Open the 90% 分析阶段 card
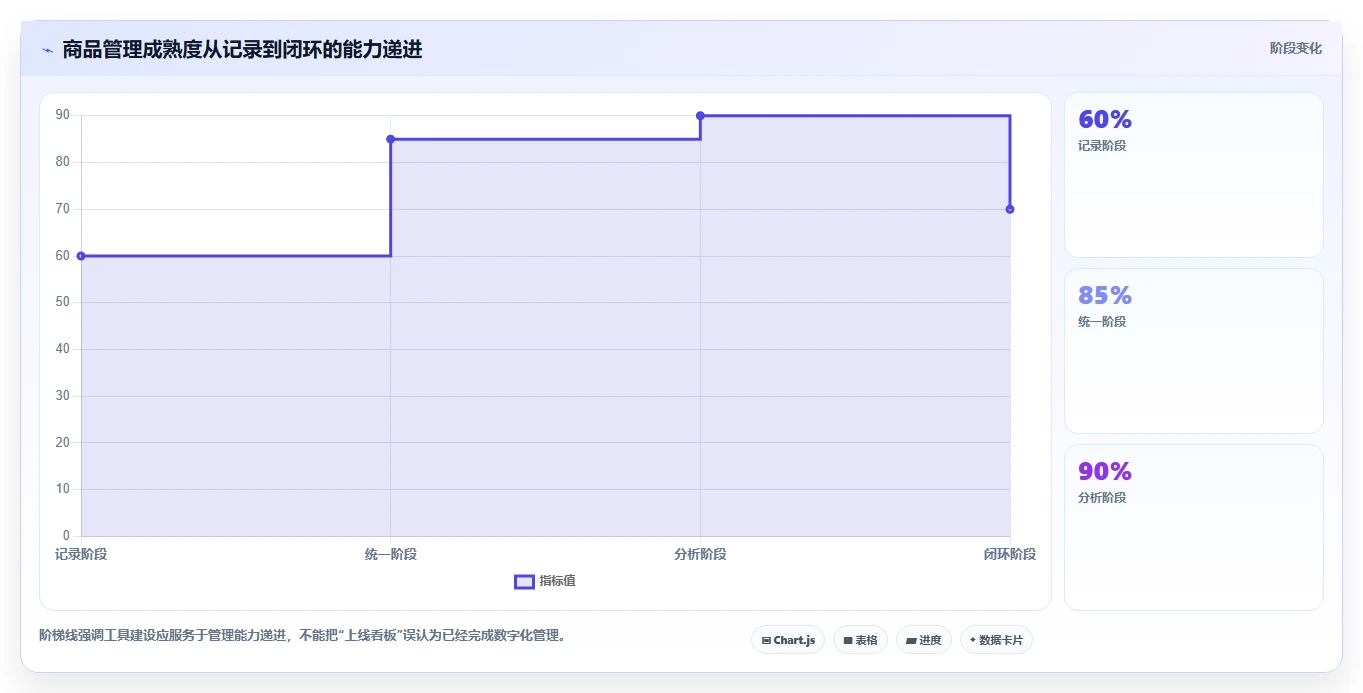The height and width of the screenshot is (693, 1363). (1194, 527)
